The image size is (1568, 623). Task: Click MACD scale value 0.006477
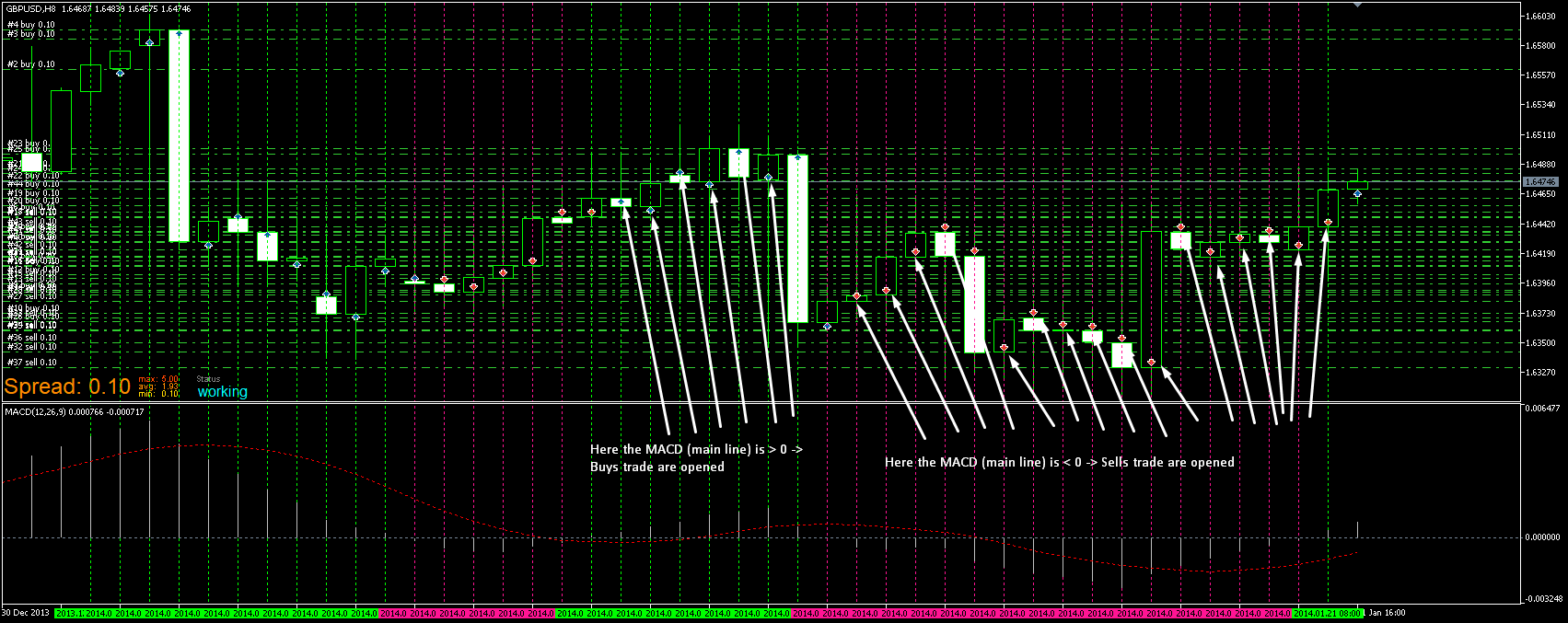click(x=1541, y=408)
